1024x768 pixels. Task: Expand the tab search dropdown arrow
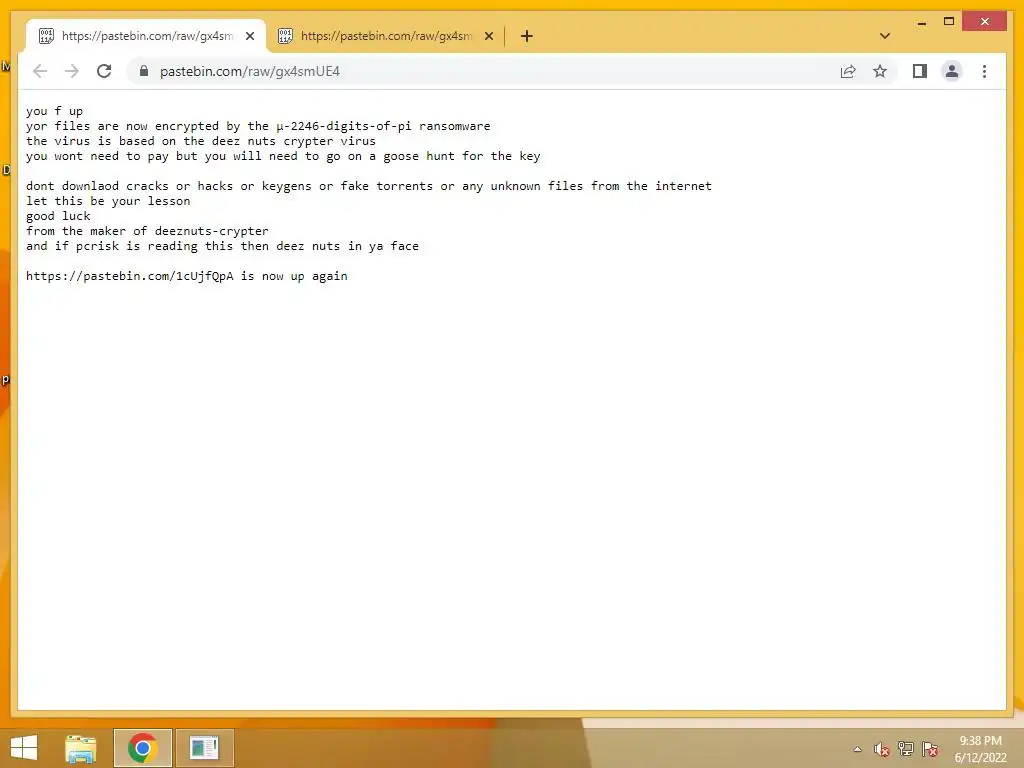coord(885,36)
